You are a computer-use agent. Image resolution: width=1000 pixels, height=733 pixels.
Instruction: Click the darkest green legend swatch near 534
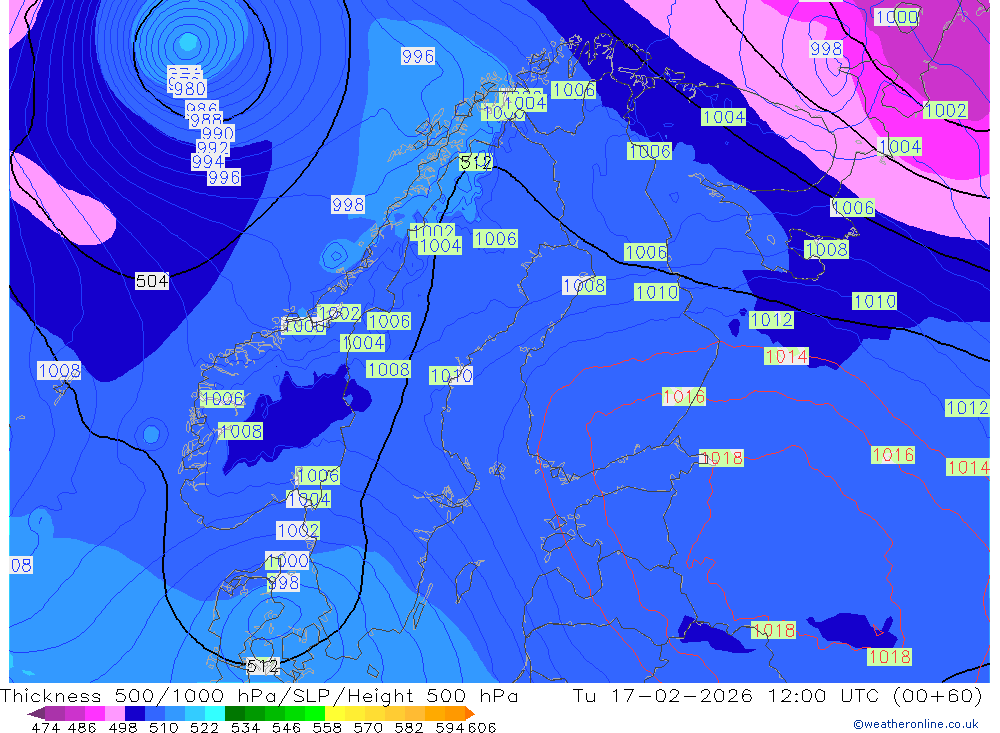235,713
